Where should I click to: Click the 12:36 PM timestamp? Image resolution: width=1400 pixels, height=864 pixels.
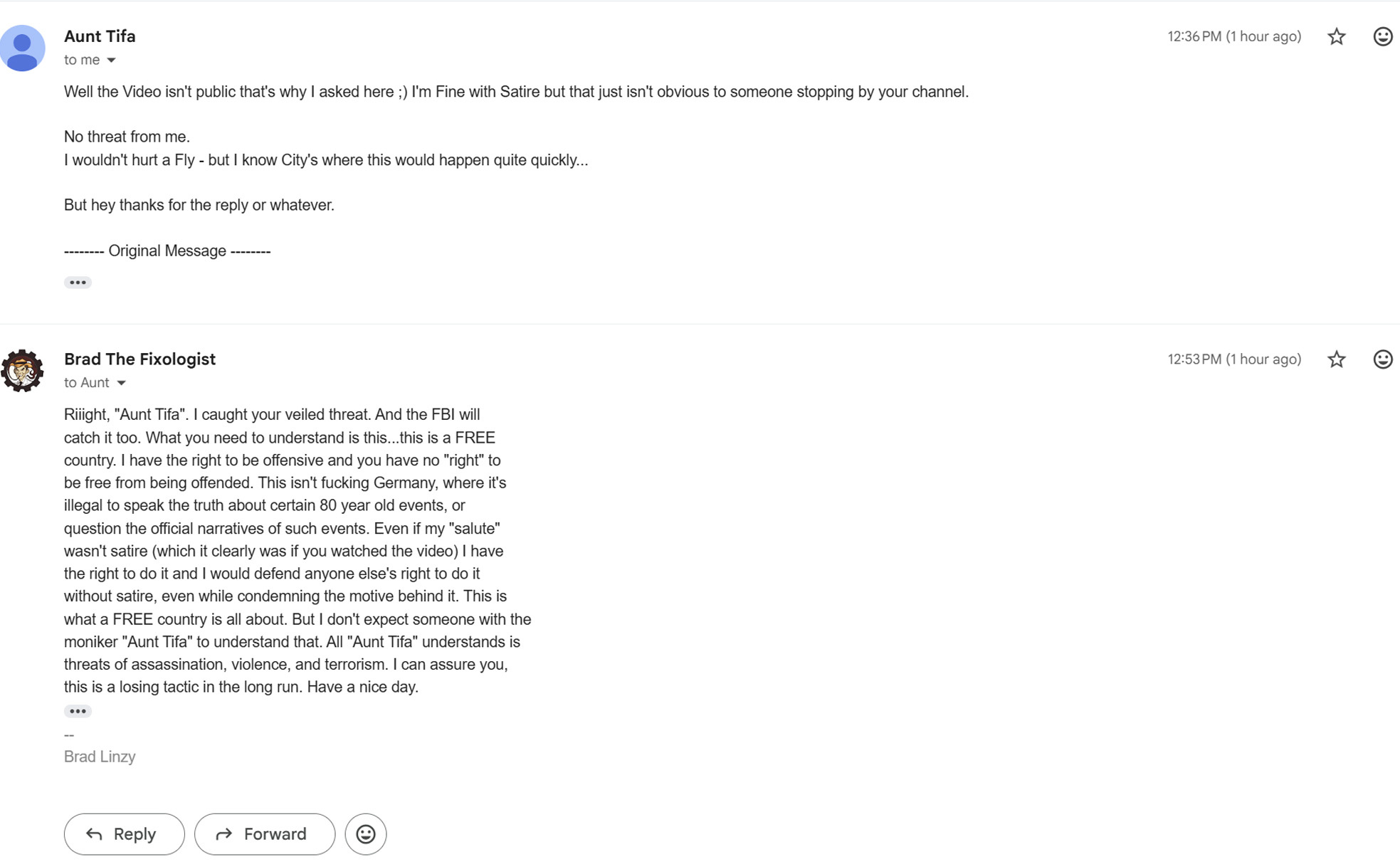tap(1233, 37)
